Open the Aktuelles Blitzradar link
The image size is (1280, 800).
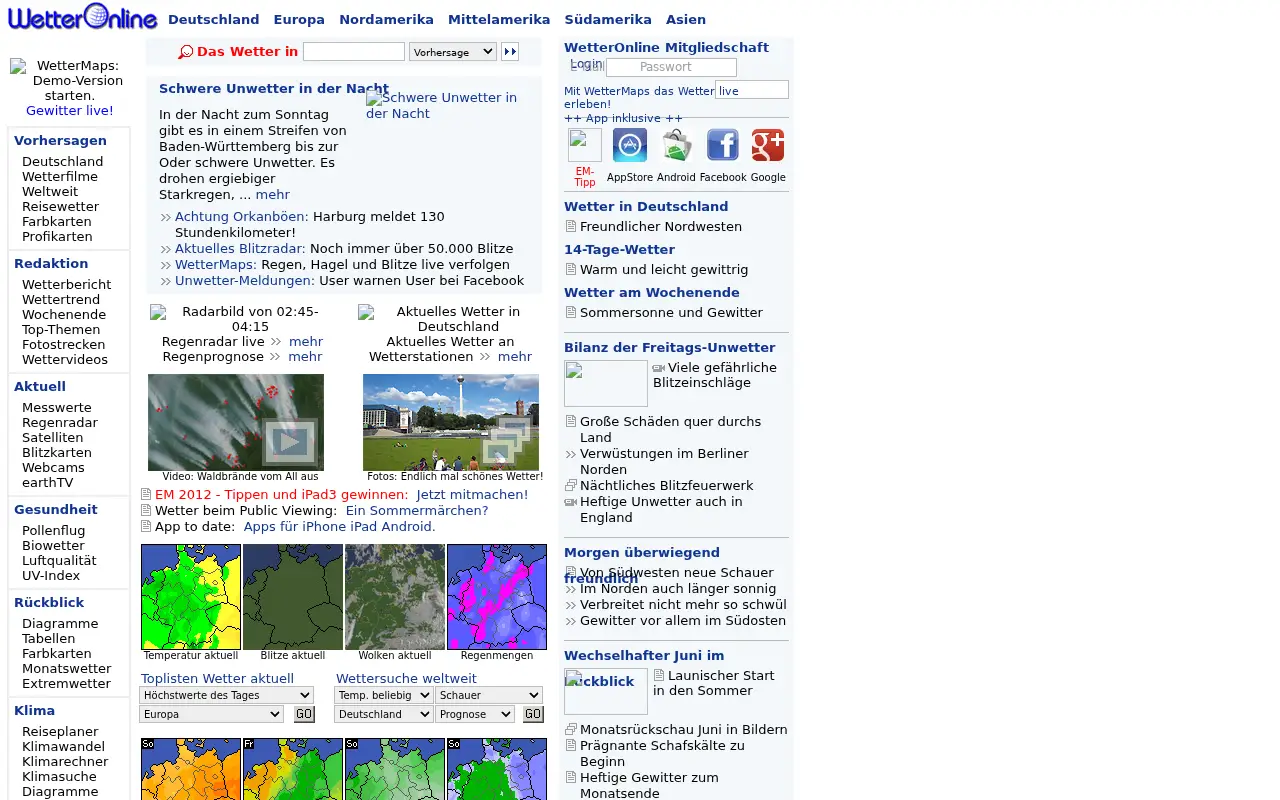pyautogui.click(x=240, y=249)
